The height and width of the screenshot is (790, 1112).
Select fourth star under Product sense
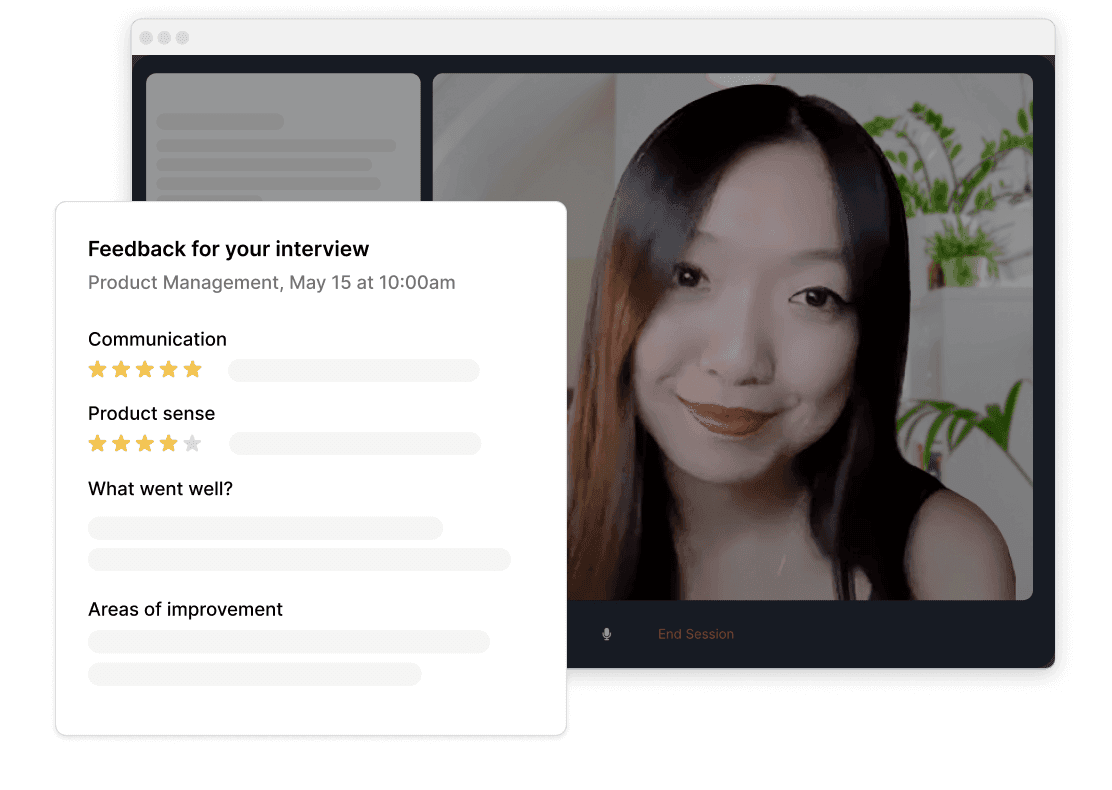[x=169, y=444]
